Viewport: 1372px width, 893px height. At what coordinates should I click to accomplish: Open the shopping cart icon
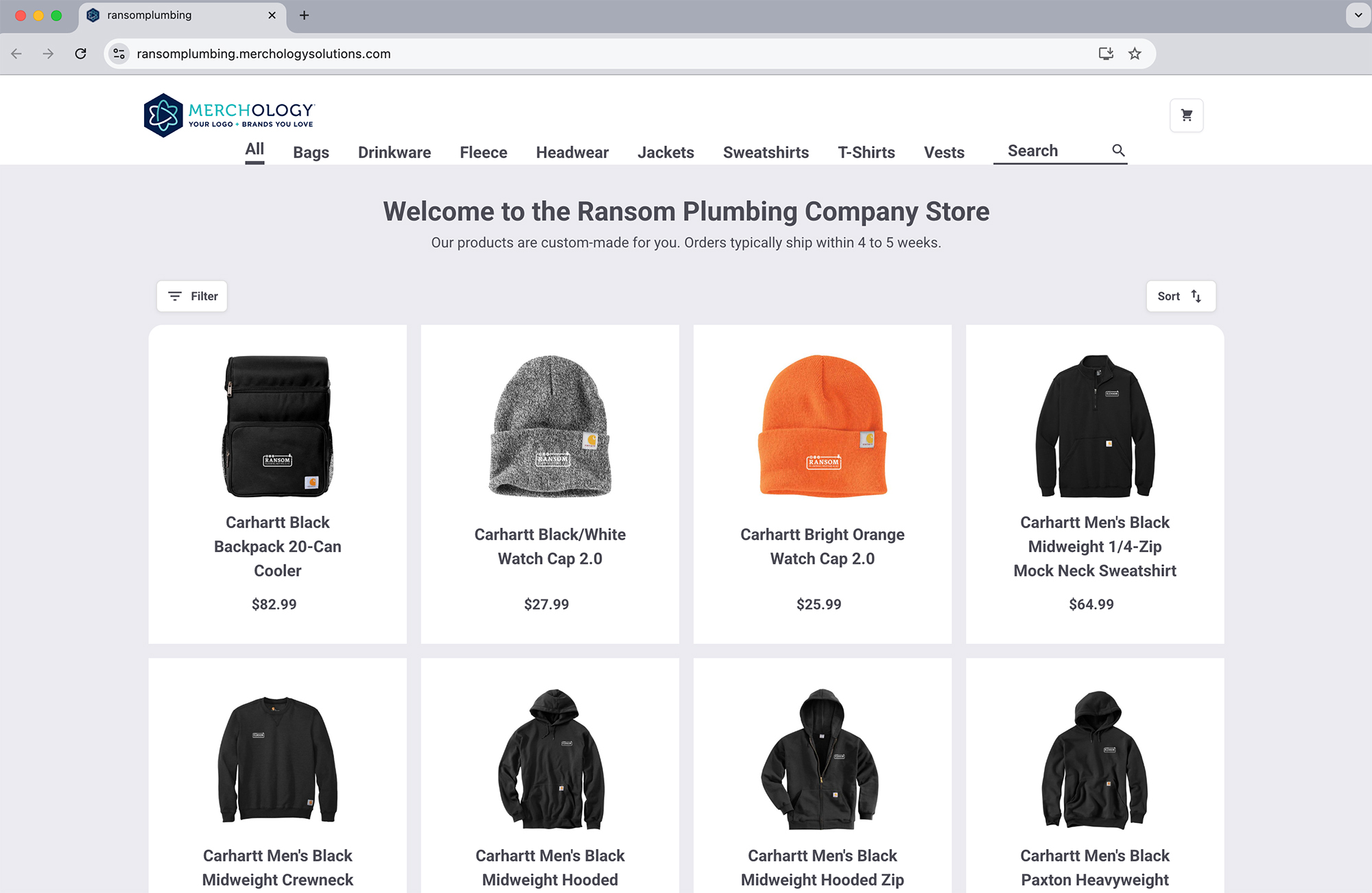tap(1186, 115)
